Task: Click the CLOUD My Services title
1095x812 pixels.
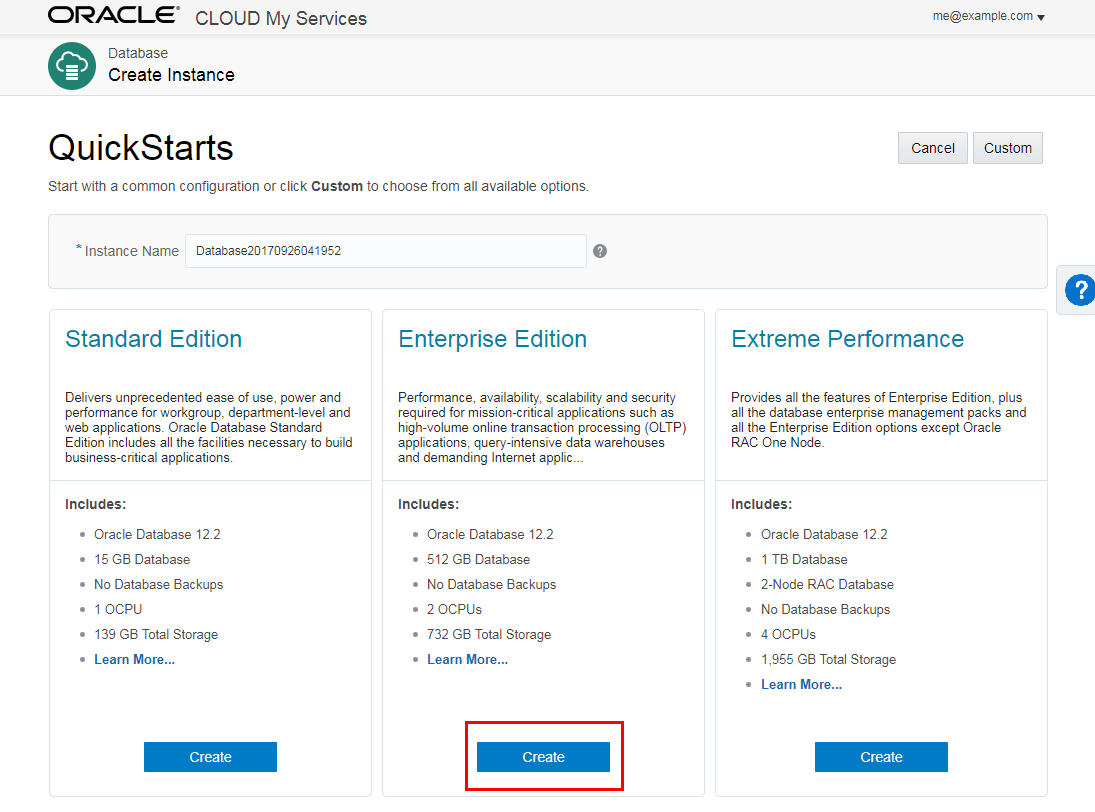Action: coord(280,18)
